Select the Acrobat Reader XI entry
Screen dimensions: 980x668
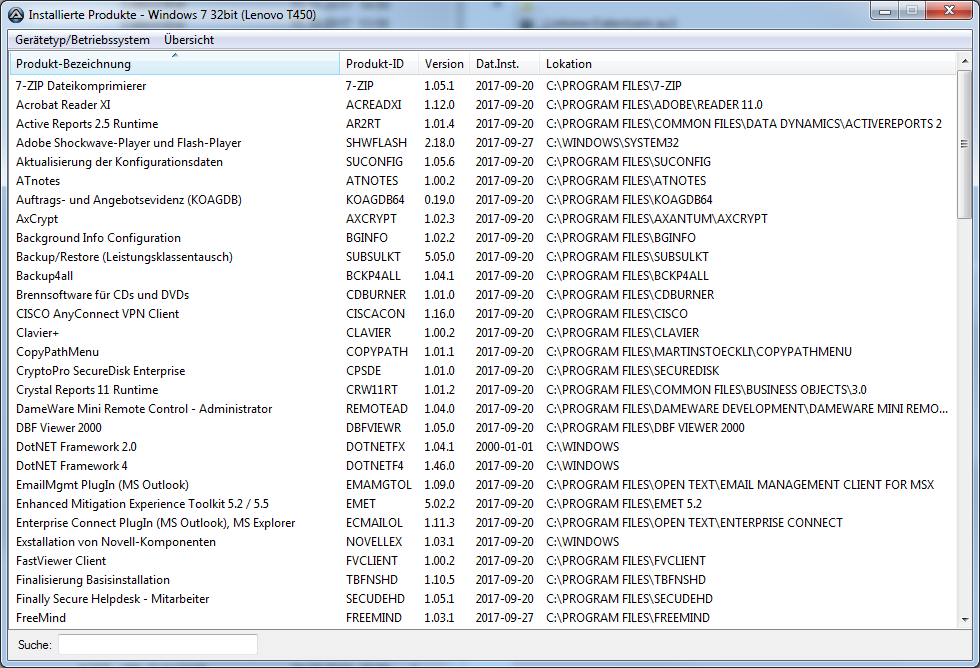tap(63, 105)
